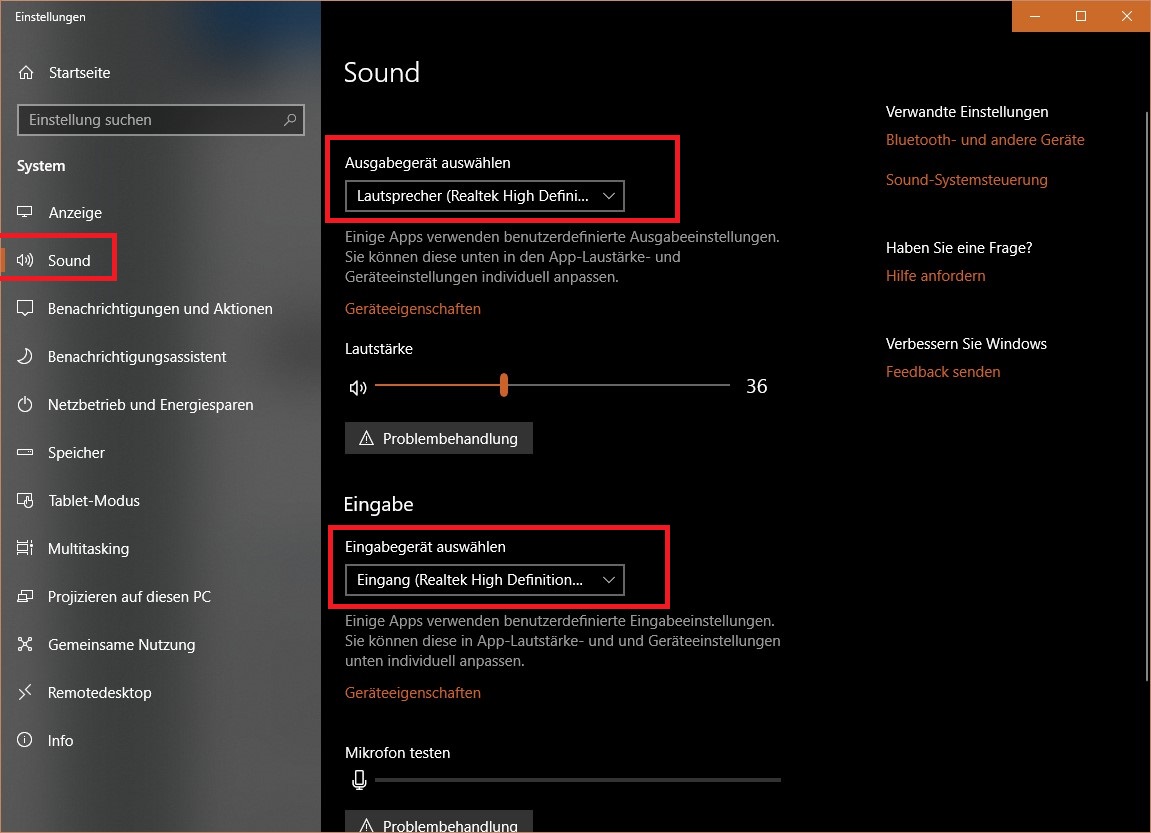Open Bluetooth- und andere Geräte link
Screen dimensions: 1151x833
pos(984,139)
